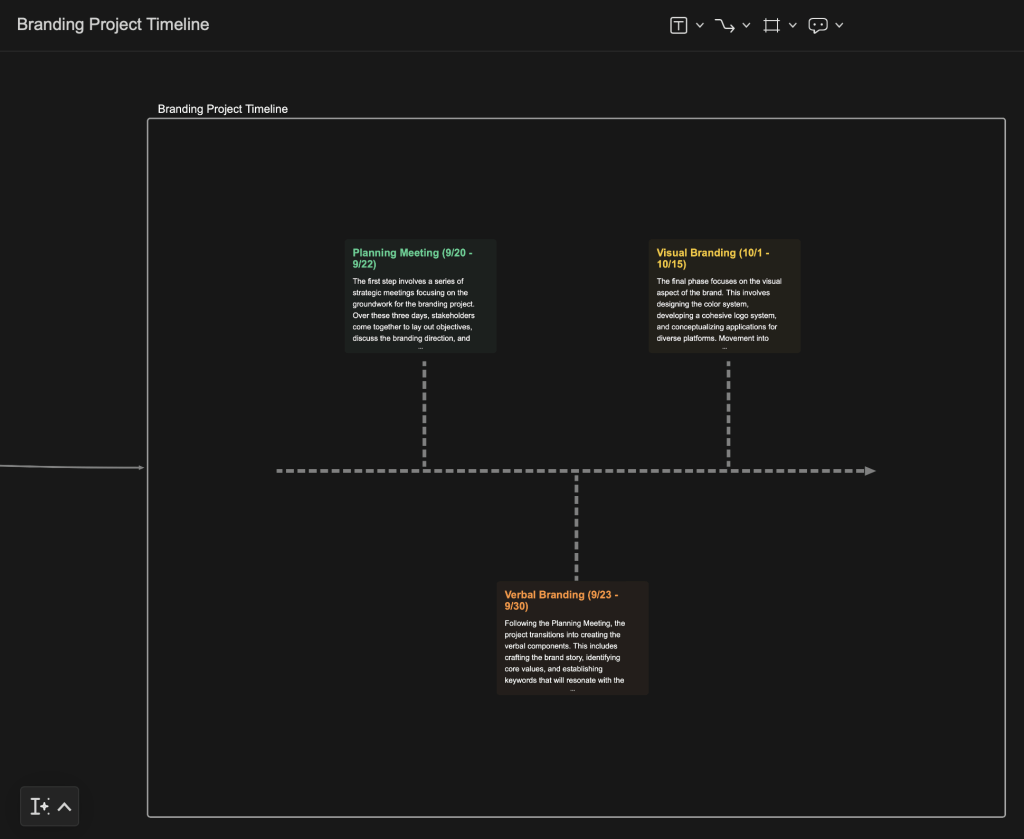
Task: Open the Text tool dropdown chevron
Action: click(x=700, y=26)
